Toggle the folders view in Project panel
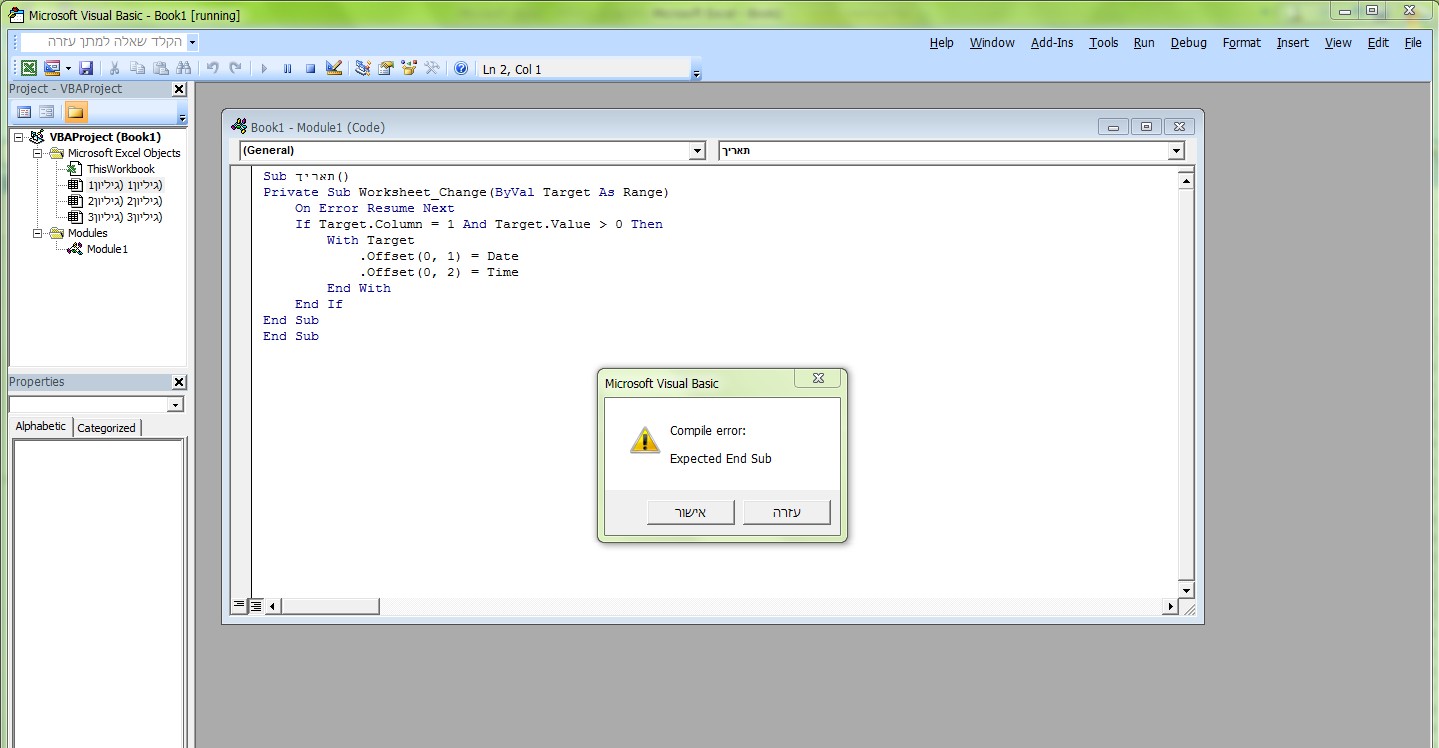 pos(76,112)
